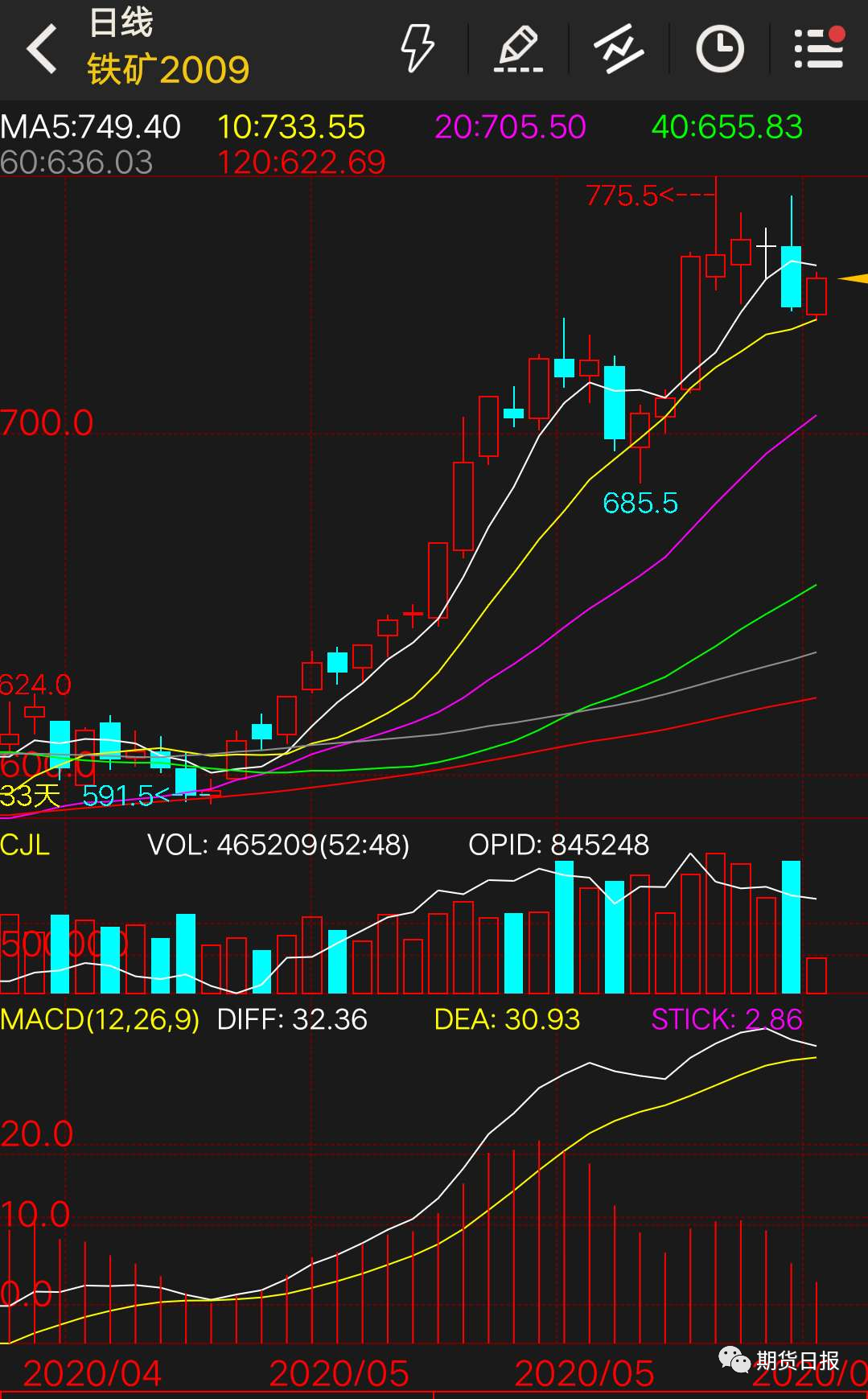The width and height of the screenshot is (868, 1399).
Task: Switch contract via 铁矿2009 title
Action: point(168,70)
